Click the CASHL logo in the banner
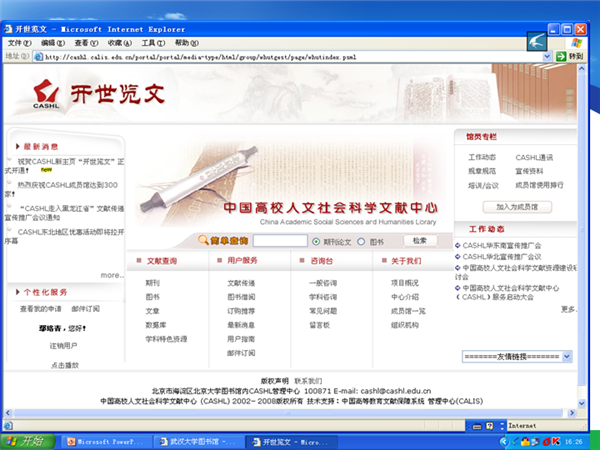The image size is (600, 450). click(x=46, y=94)
